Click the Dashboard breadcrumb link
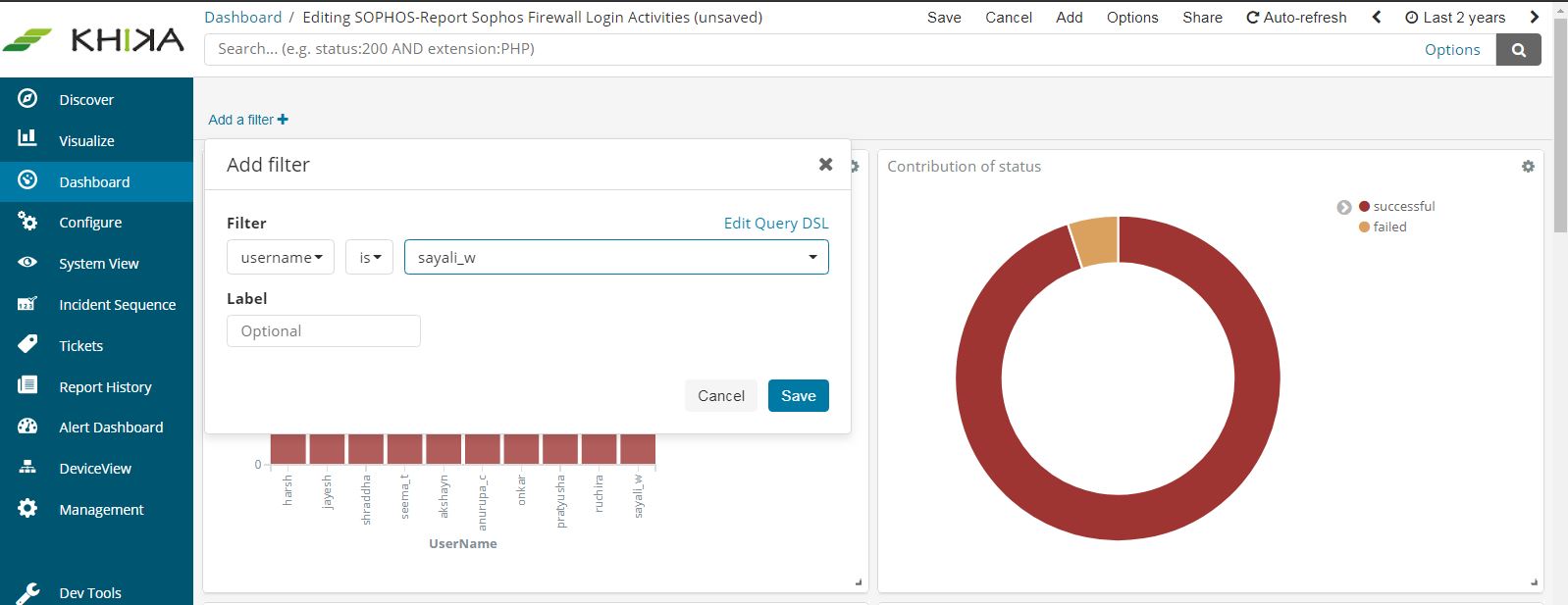The image size is (1568, 605). point(242,17)
